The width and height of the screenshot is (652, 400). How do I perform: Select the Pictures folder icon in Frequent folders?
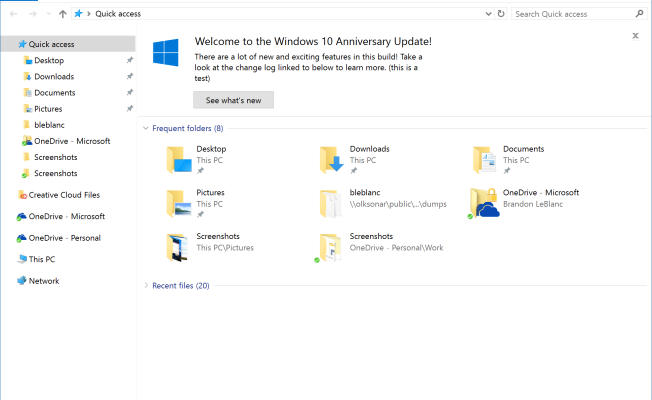coord(179,204)
